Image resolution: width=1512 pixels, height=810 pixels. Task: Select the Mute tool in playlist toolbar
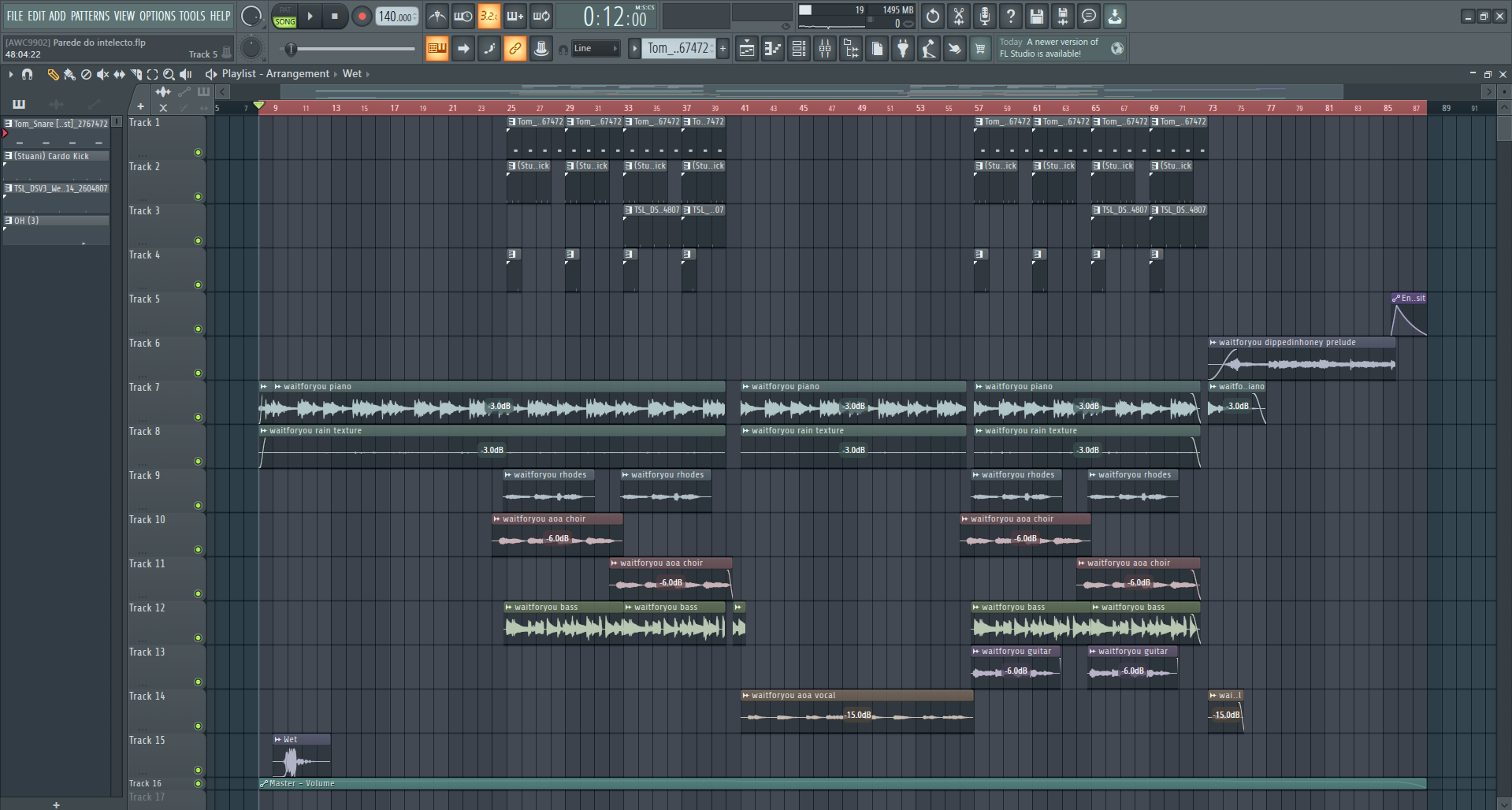pos(102,74)
